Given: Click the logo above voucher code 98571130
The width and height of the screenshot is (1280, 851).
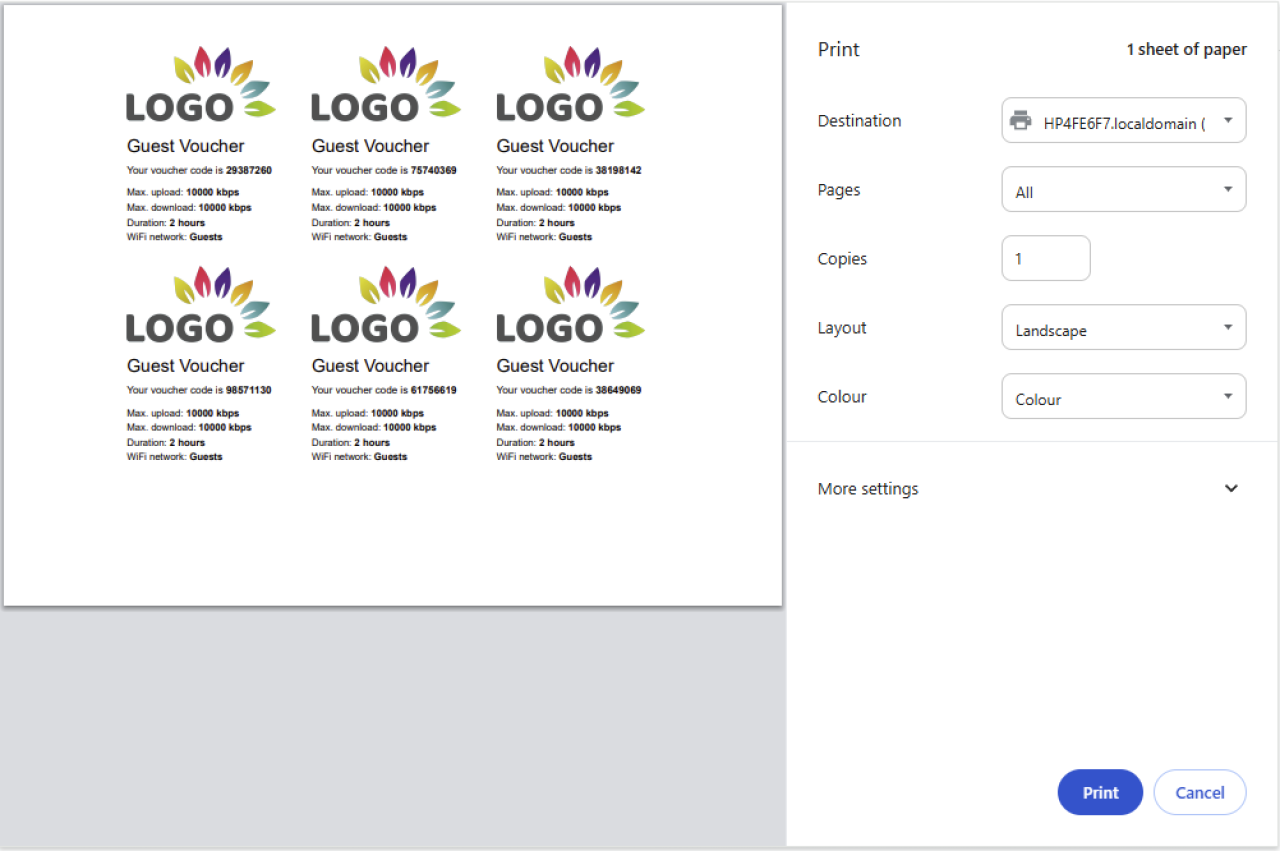Looking at the screenshot, I should pyautogui.click(x=200, y=306).
